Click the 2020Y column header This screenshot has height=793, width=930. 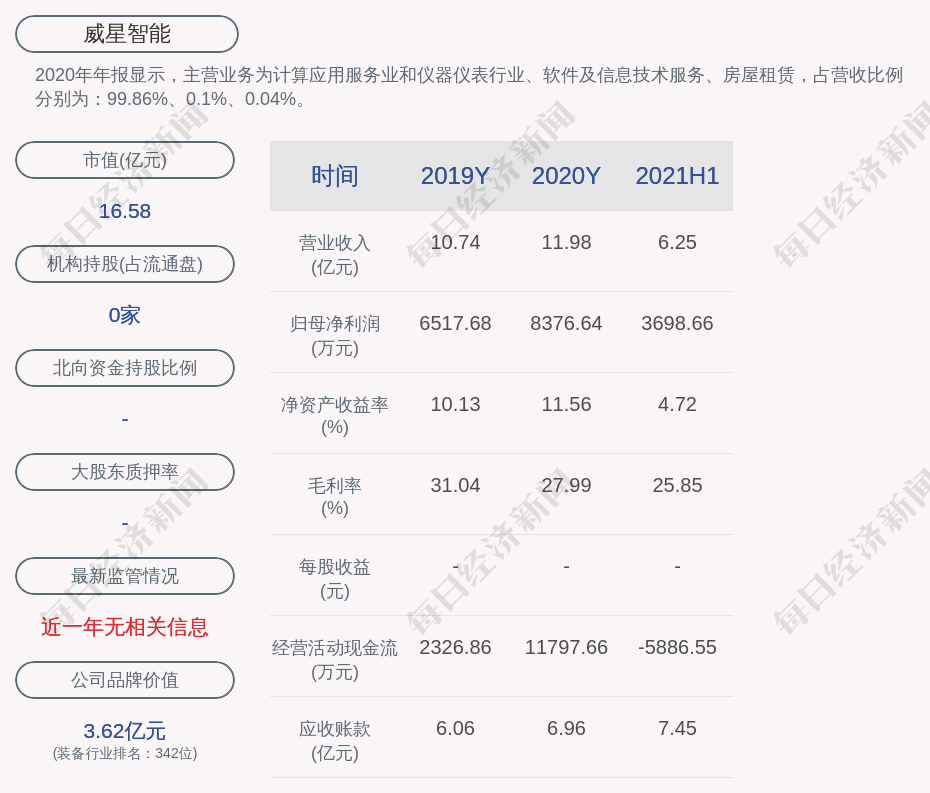566,176
